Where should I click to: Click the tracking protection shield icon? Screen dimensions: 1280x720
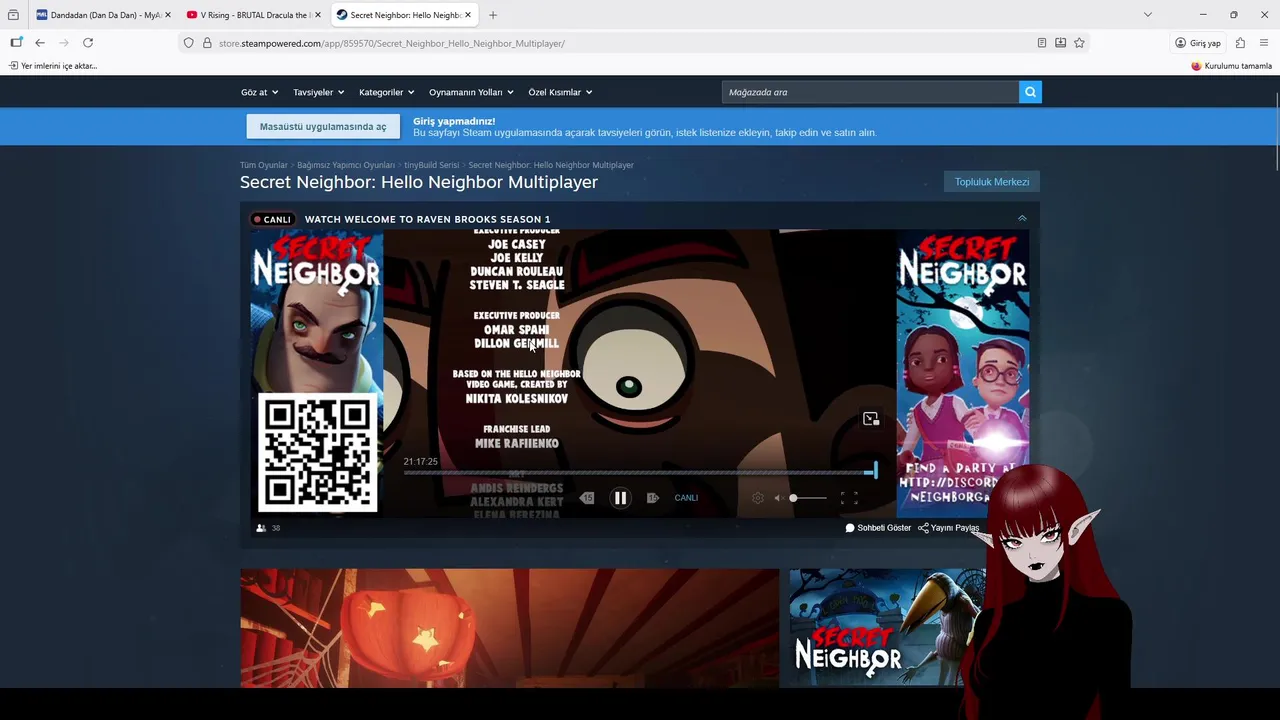188,43
